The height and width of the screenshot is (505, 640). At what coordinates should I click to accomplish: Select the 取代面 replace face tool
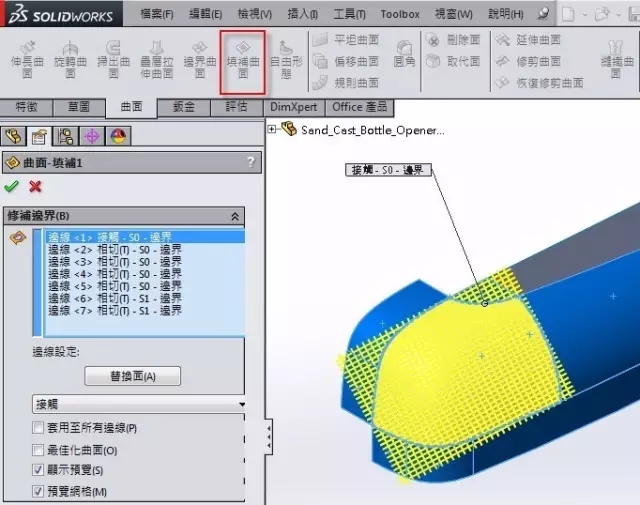(x=453, y=61)
